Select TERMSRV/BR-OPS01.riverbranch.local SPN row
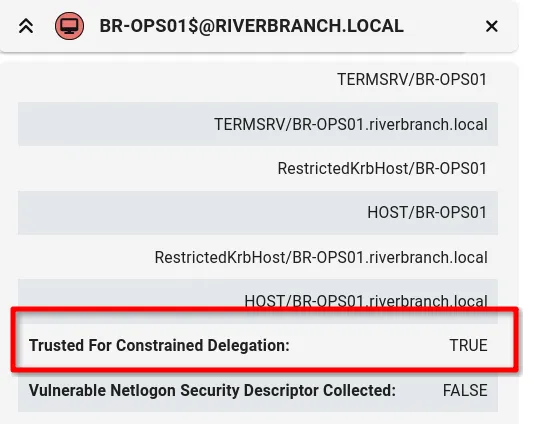 (x=258, y=124)
